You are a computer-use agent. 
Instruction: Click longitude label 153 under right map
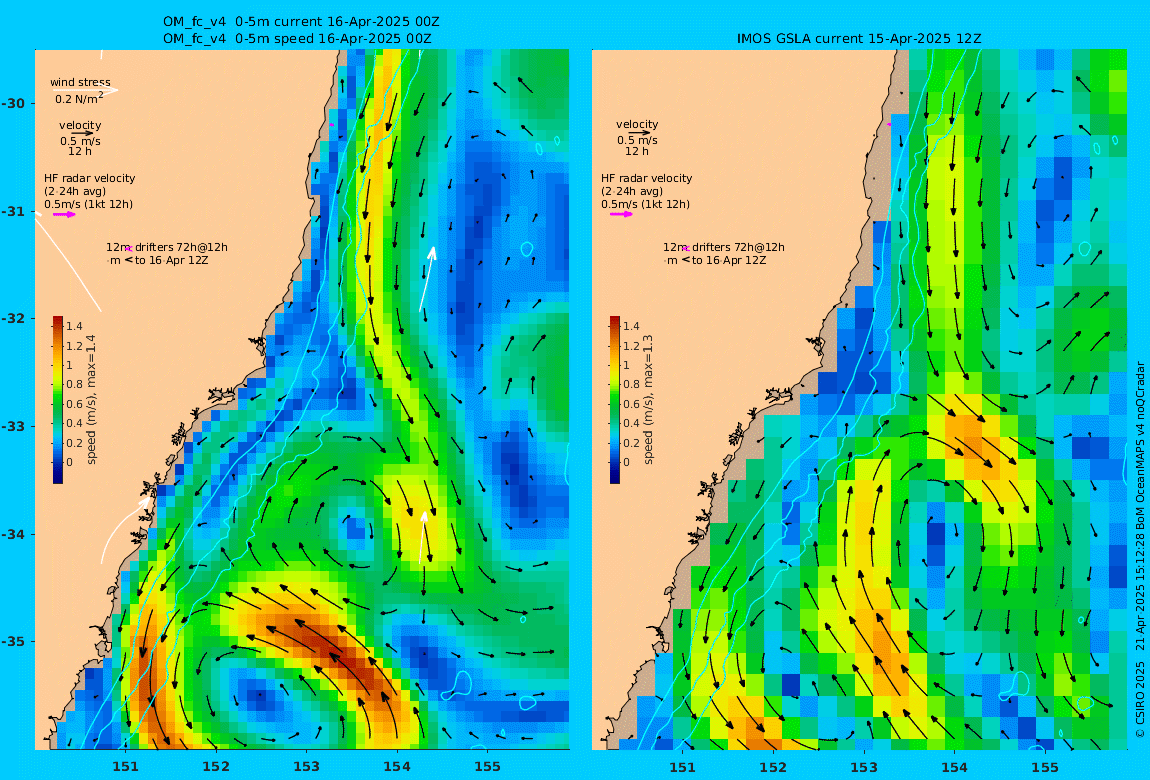pos(864,767)
